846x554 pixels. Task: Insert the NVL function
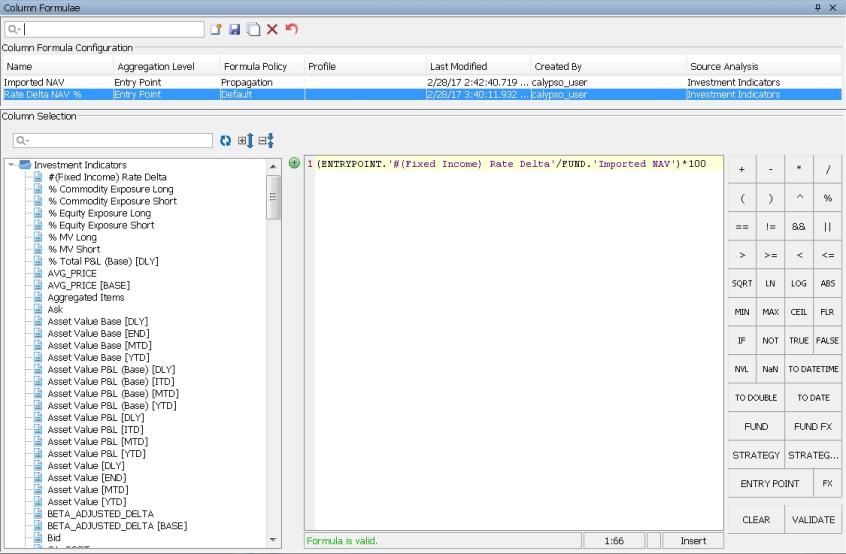742,369
